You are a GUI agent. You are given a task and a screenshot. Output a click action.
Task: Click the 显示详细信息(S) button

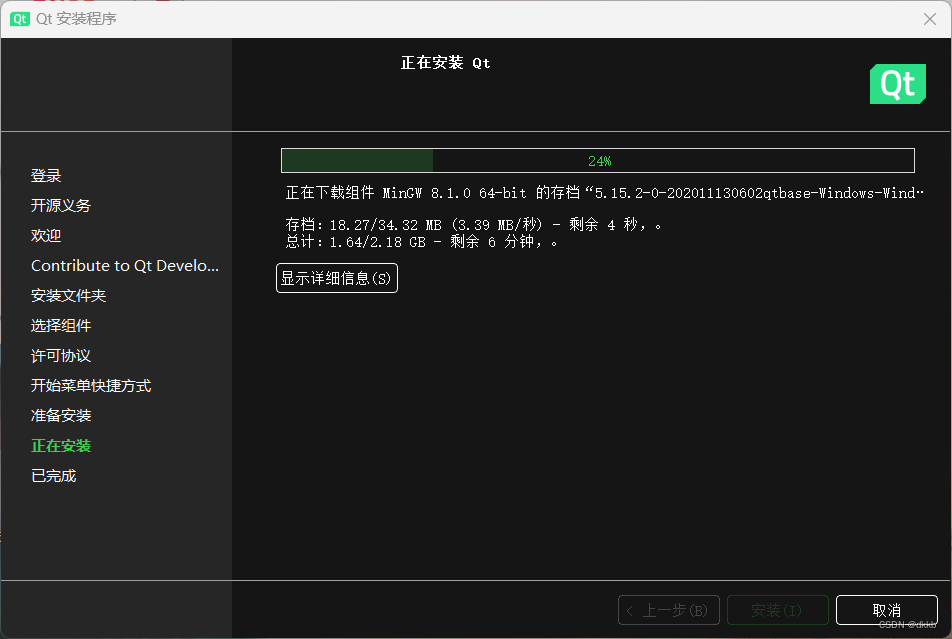337,278
